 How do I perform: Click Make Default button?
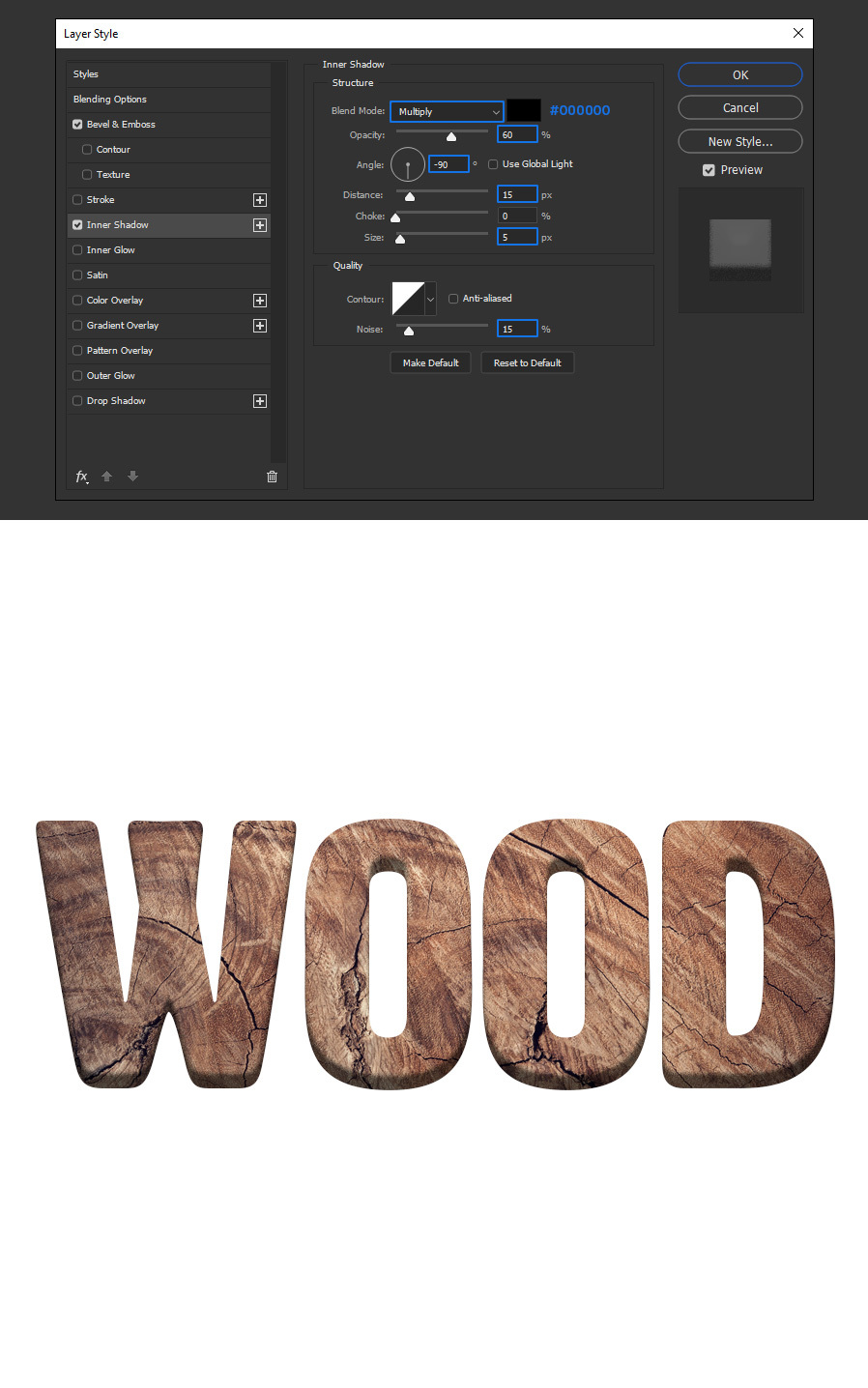coord(430,362)
